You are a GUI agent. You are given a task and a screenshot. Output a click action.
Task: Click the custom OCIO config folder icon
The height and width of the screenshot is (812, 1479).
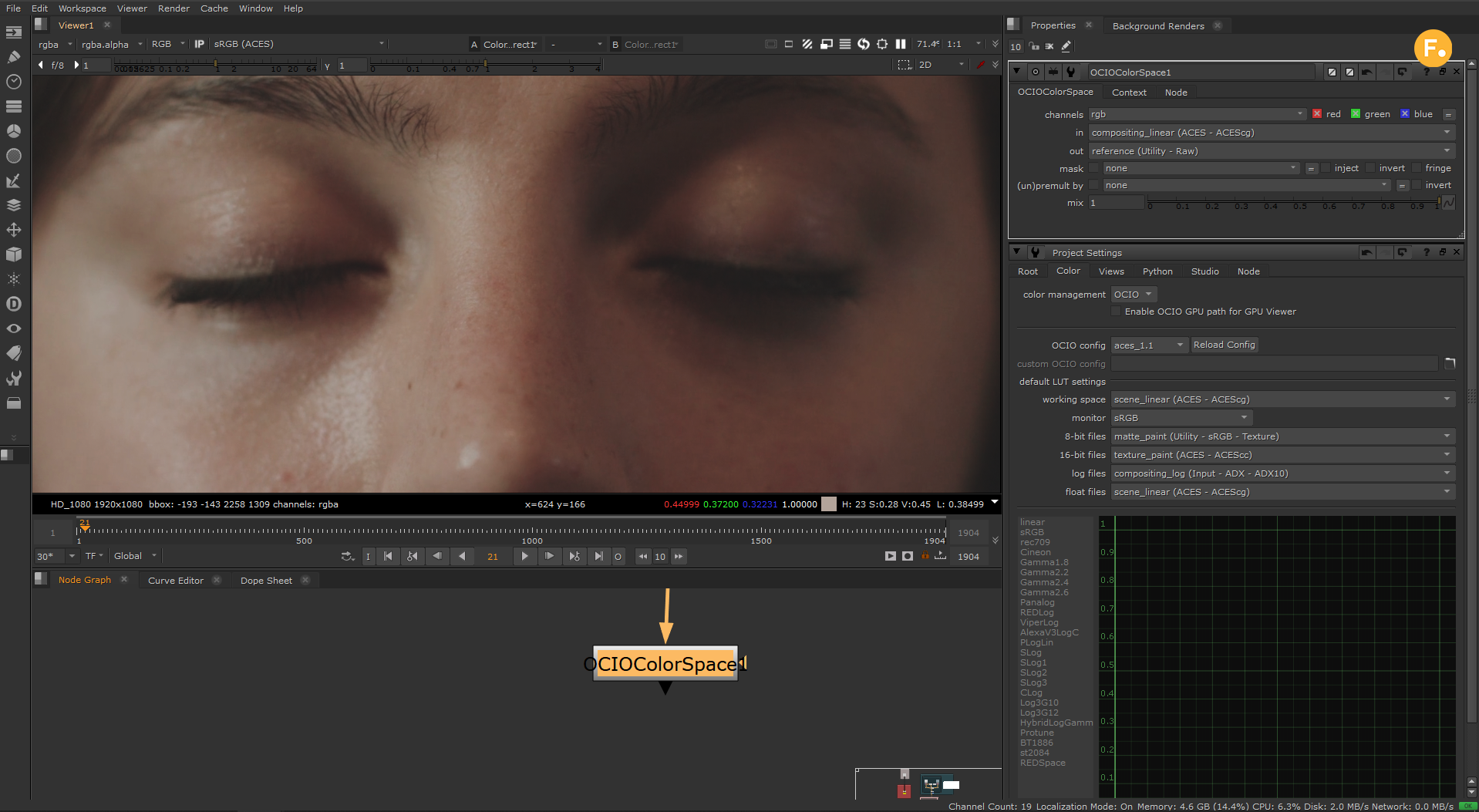tap(1450, 364)
